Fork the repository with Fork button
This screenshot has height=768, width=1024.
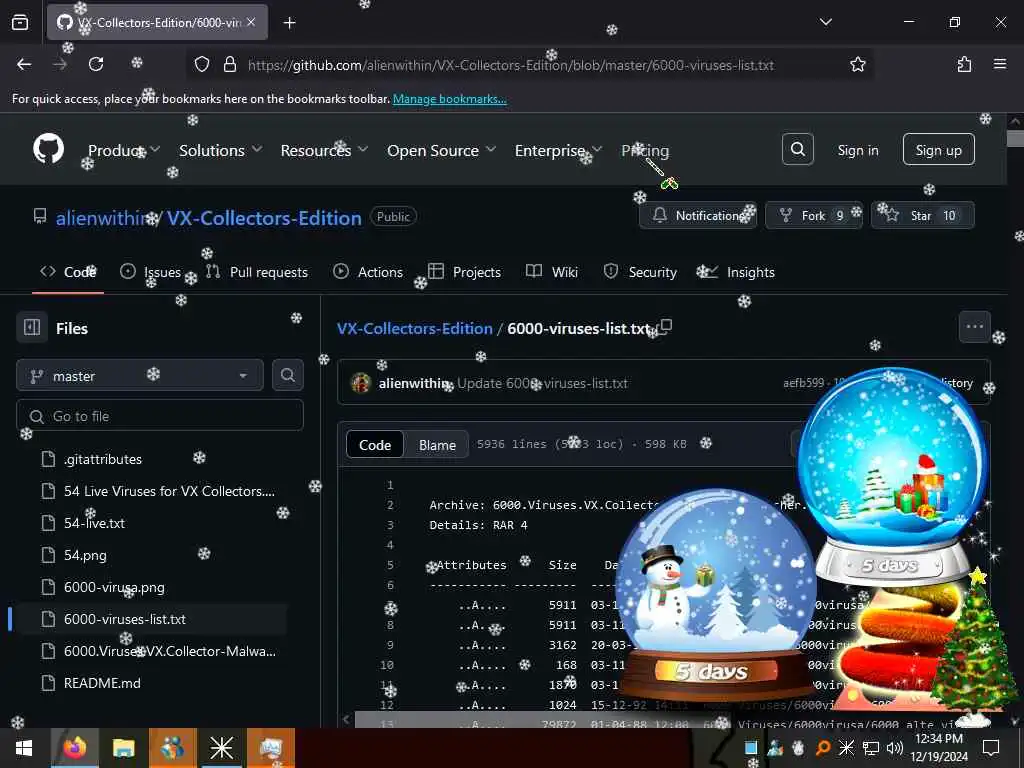pyautogui.click(x=814, y=216)
